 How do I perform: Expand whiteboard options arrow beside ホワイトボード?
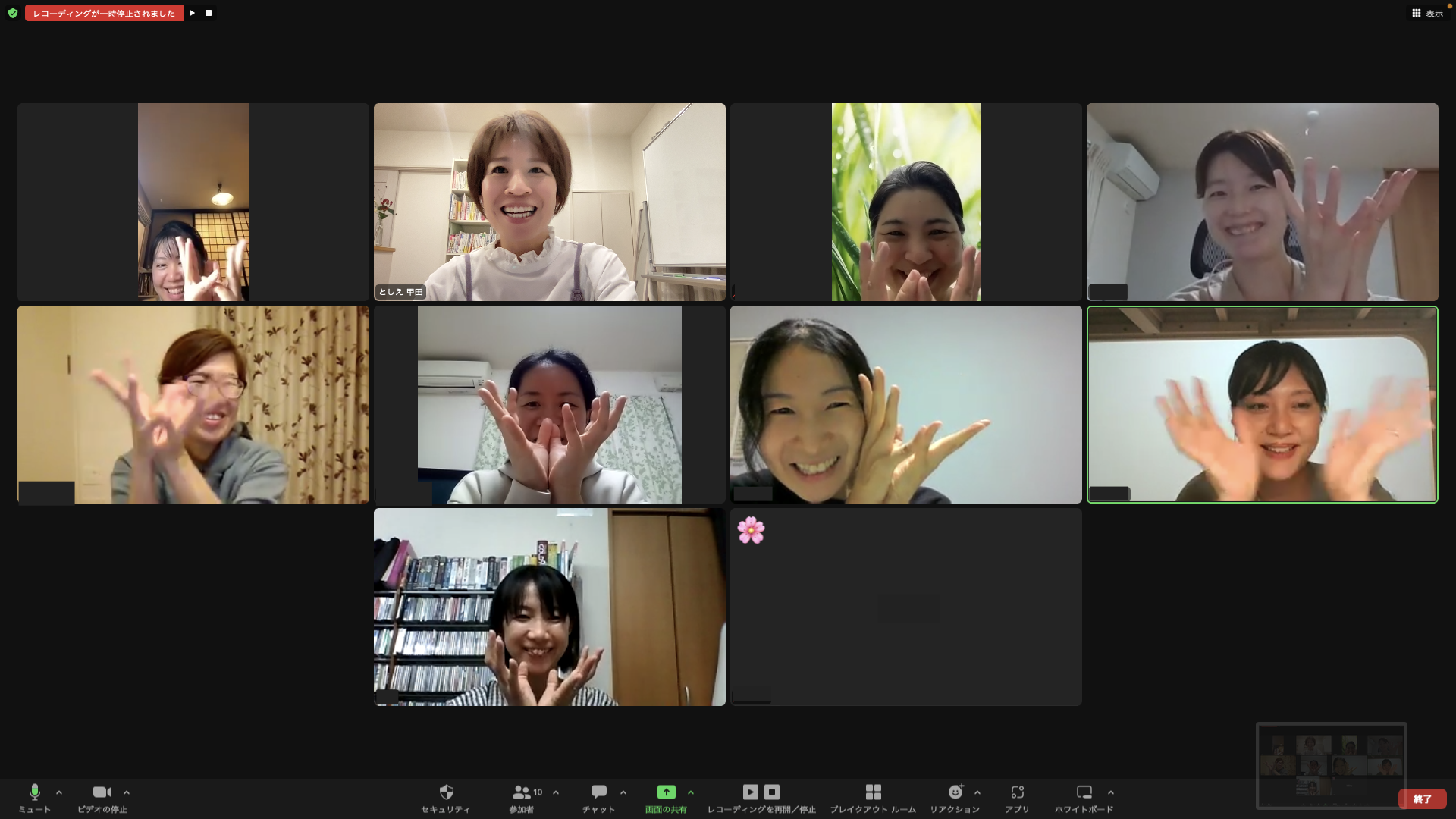click(1111, 792)
